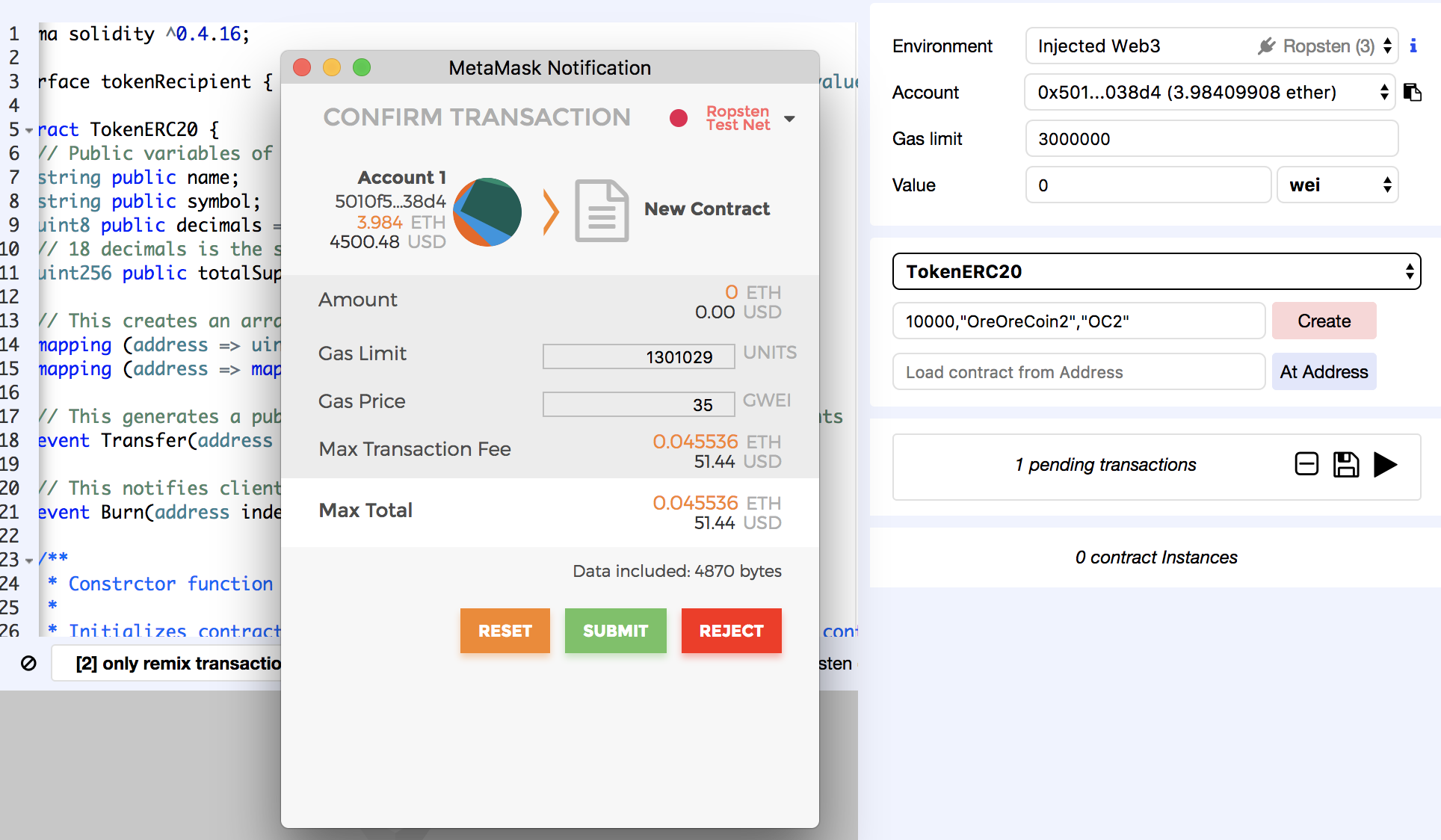Click the green zoom window button
The image size is (1441, 840).
tap(362, 67)
